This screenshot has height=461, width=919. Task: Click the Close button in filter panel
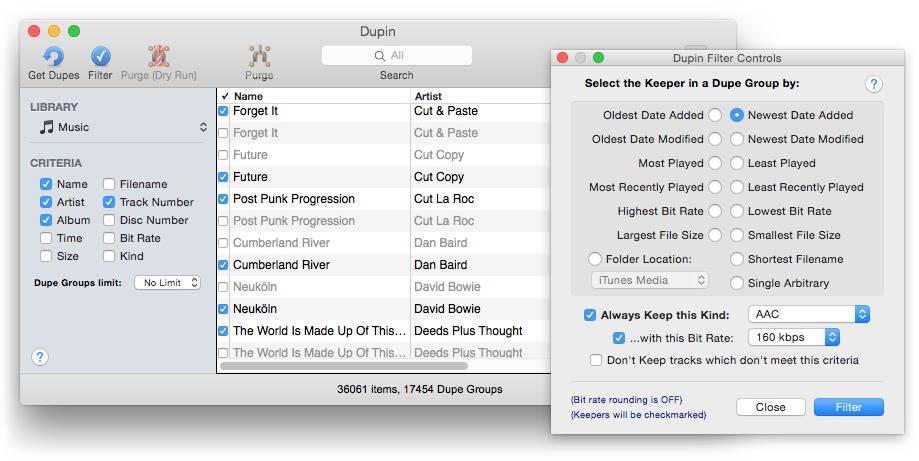[770, 407]
